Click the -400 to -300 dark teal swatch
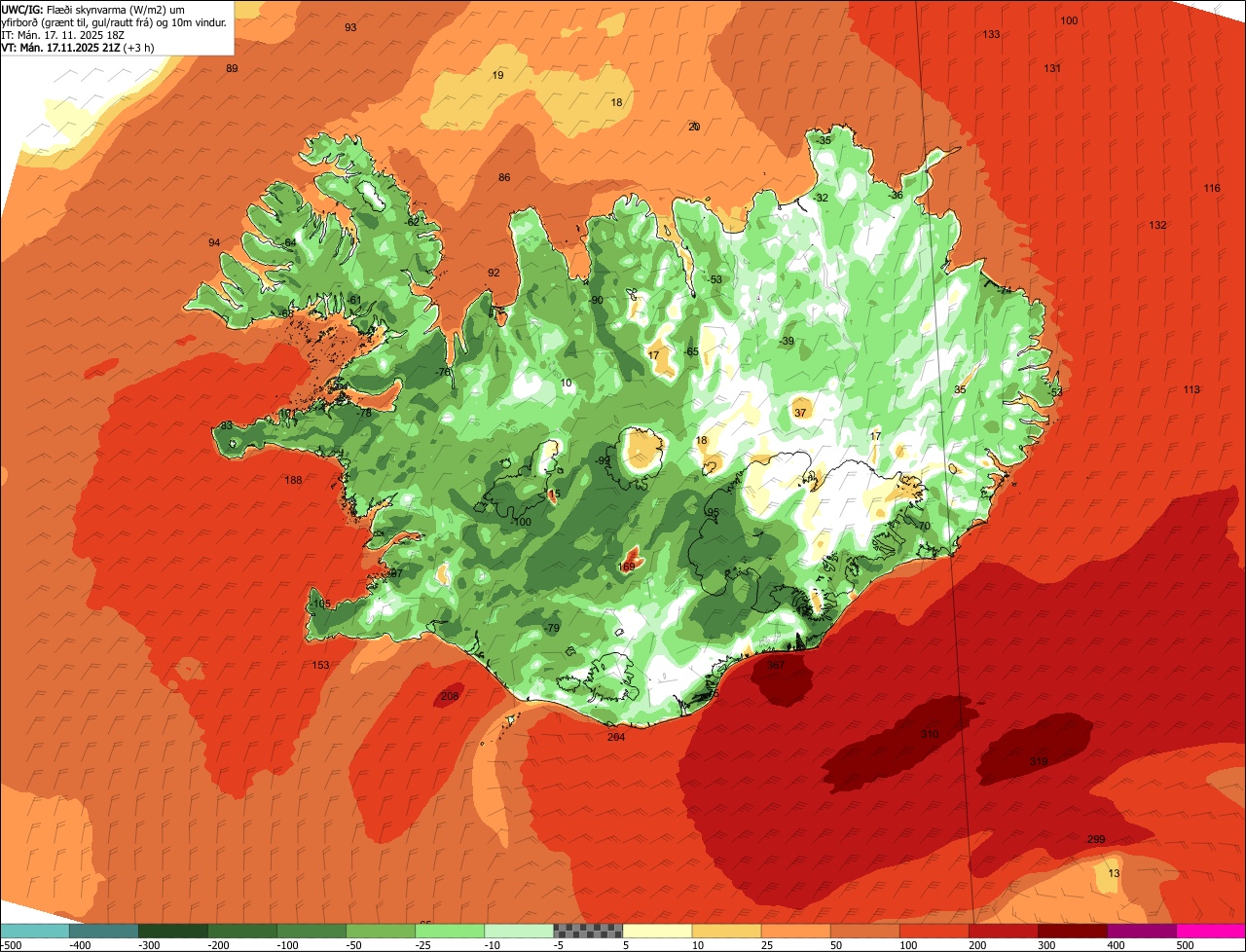The width and height of the screenshot is (1246, 952). [x=103, y=931]
